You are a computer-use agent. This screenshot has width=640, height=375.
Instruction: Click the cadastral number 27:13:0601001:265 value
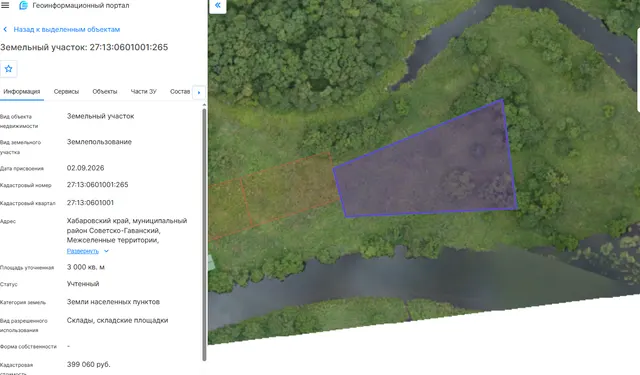98,185
